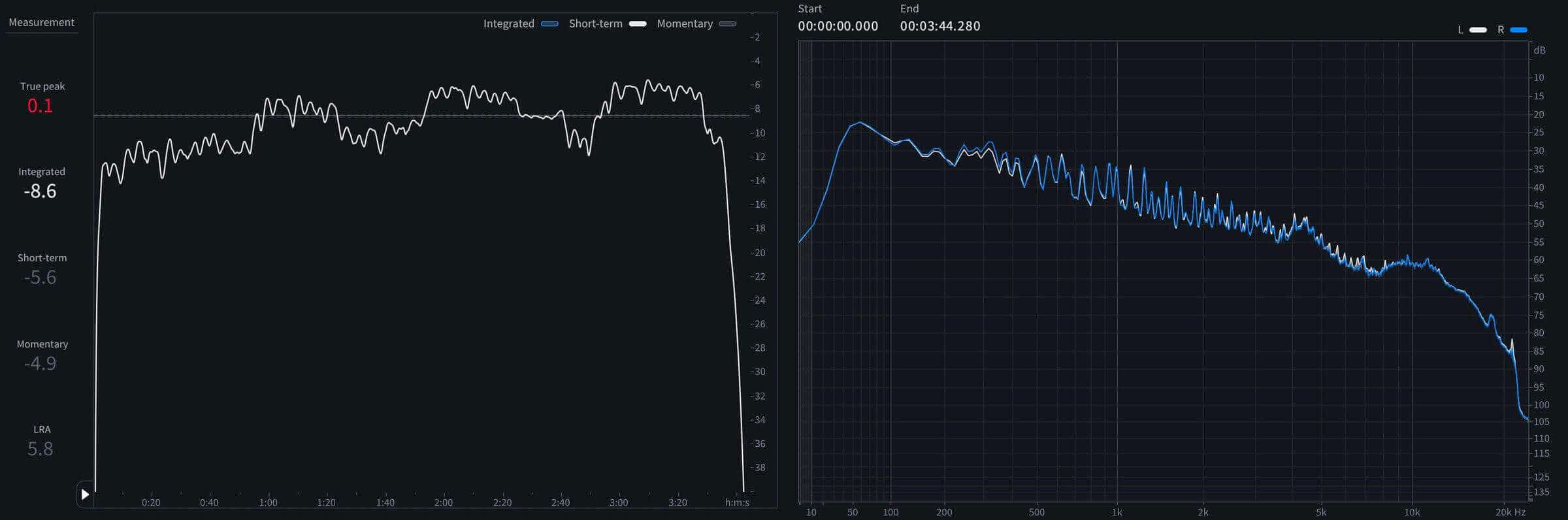The height and width of the screenshot is (520, 1568).
Task: Click the -8 loudness scale label
Action: (755, 108)
